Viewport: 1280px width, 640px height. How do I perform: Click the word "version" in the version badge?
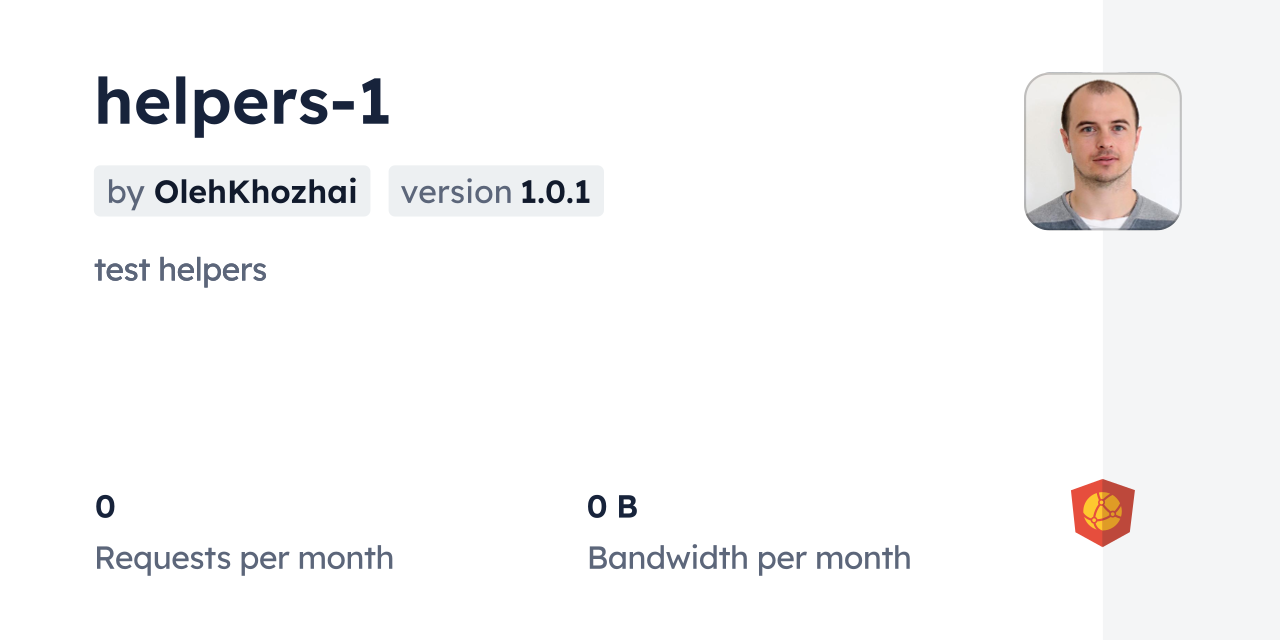(456, 192)
